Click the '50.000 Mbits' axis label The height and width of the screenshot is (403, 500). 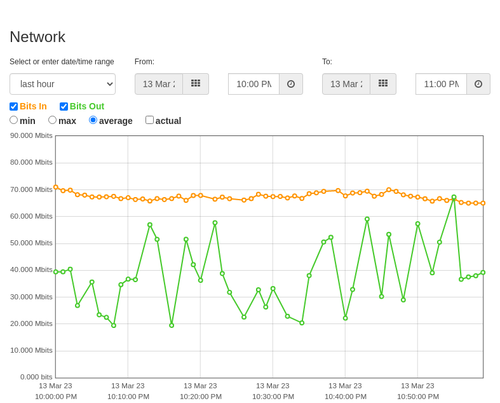[31, 243]
